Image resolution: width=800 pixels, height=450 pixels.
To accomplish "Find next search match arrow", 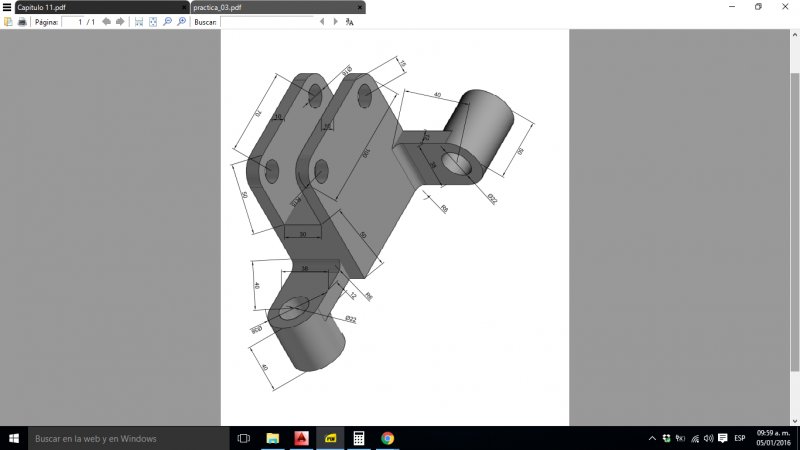I will (335, 21).
